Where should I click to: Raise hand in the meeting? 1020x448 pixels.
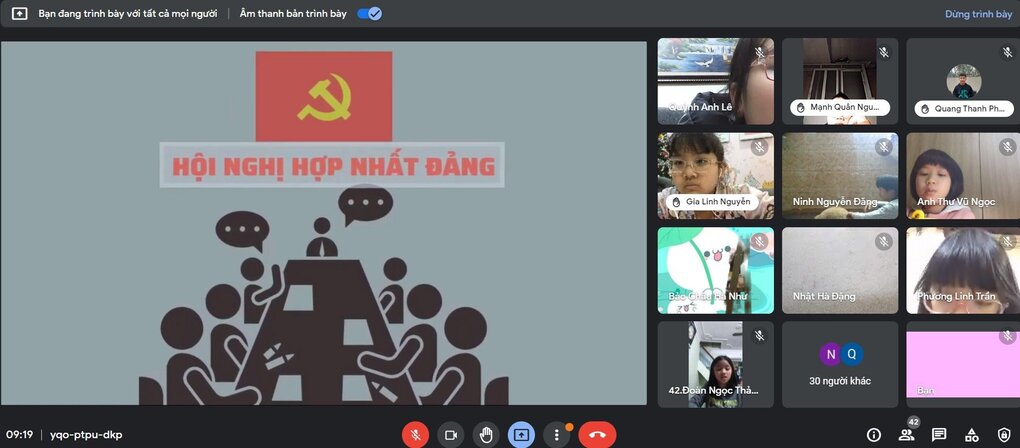tap(486, 435)
